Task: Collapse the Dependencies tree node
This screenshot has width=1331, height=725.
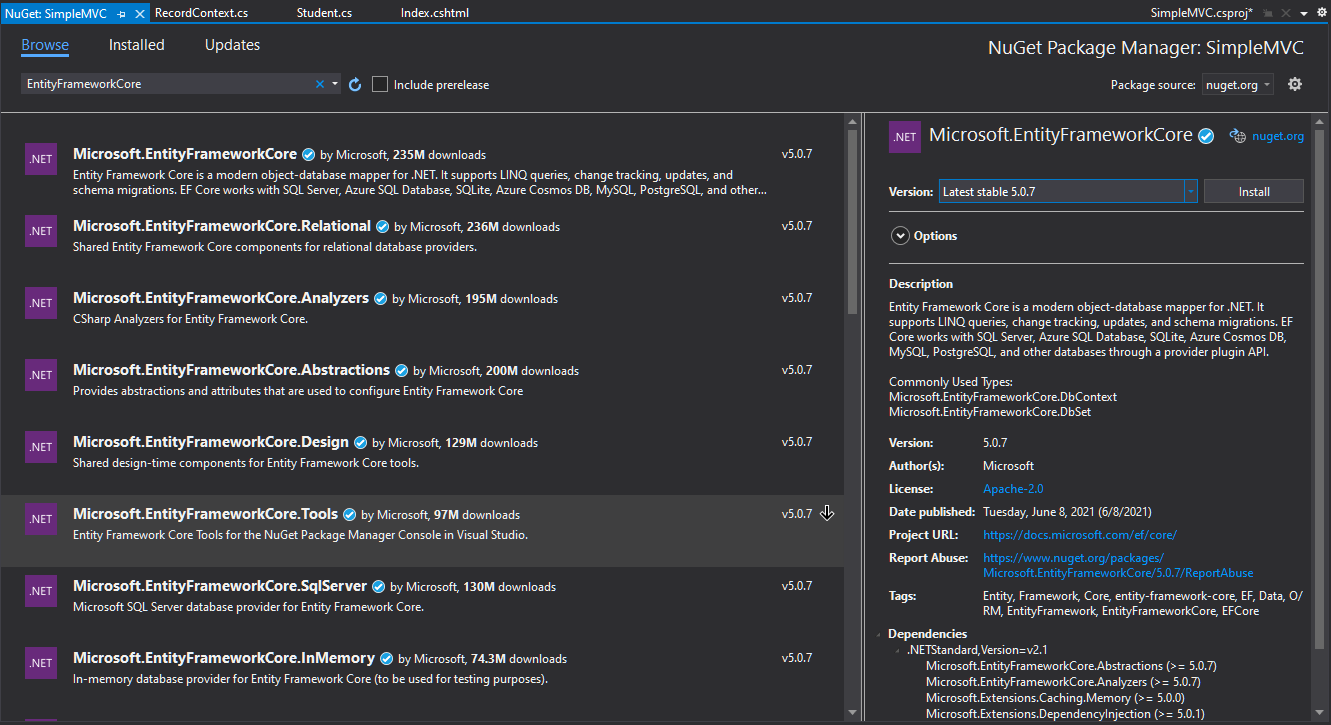Action: 880,634
